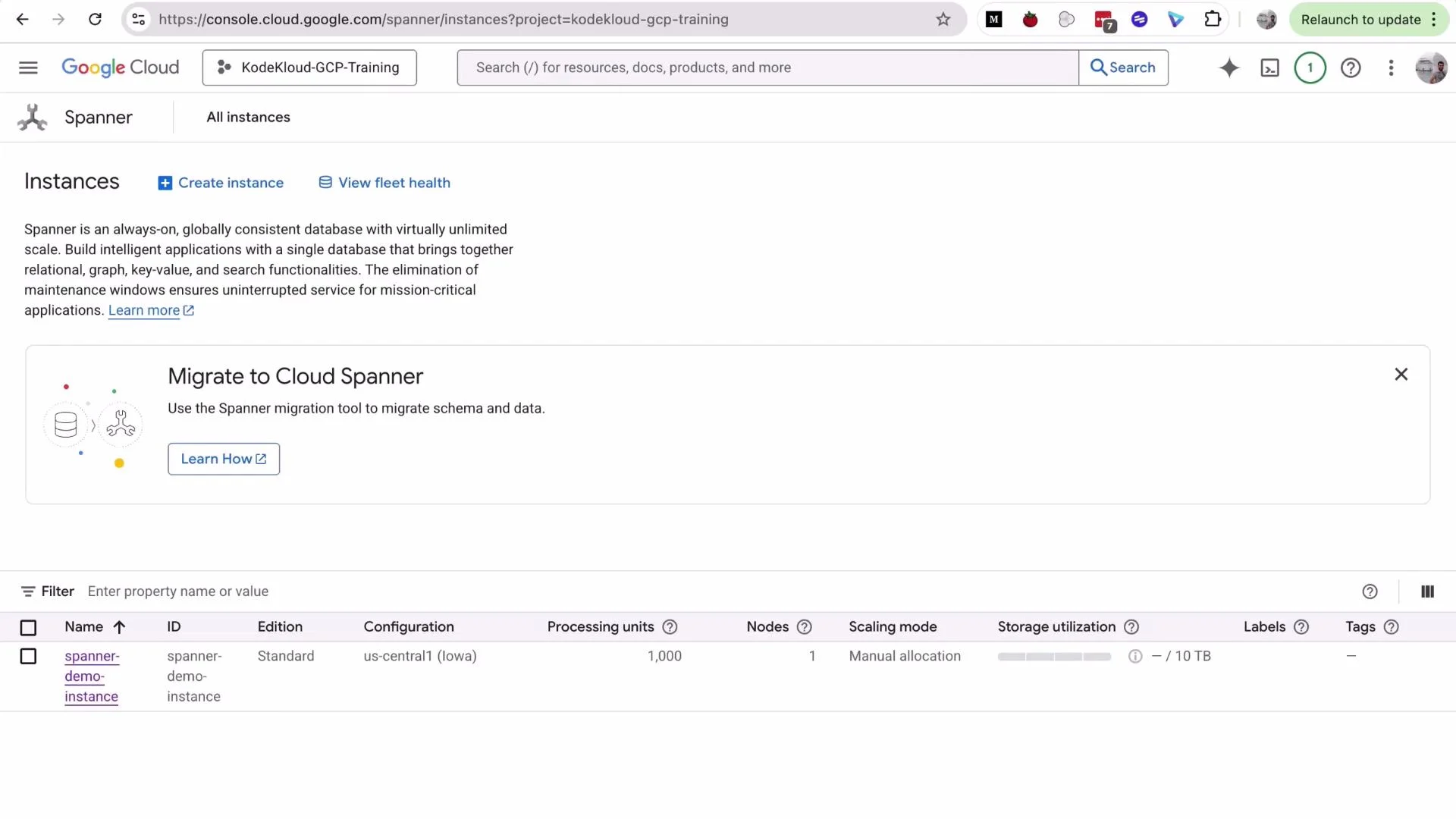
Task: Open the Google account avatar
Action: [x=1431, y=67]
